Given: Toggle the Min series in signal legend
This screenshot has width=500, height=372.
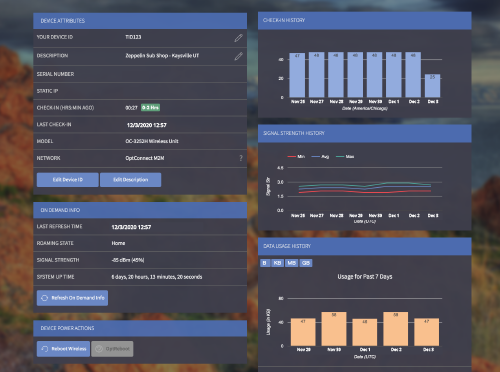Looking at the screenshot, I should (296, 156).
